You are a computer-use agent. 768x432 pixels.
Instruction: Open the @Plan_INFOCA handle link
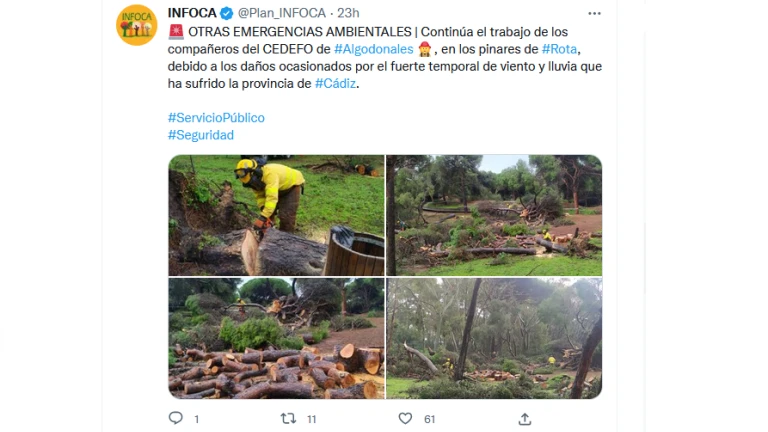click(282, 13)
